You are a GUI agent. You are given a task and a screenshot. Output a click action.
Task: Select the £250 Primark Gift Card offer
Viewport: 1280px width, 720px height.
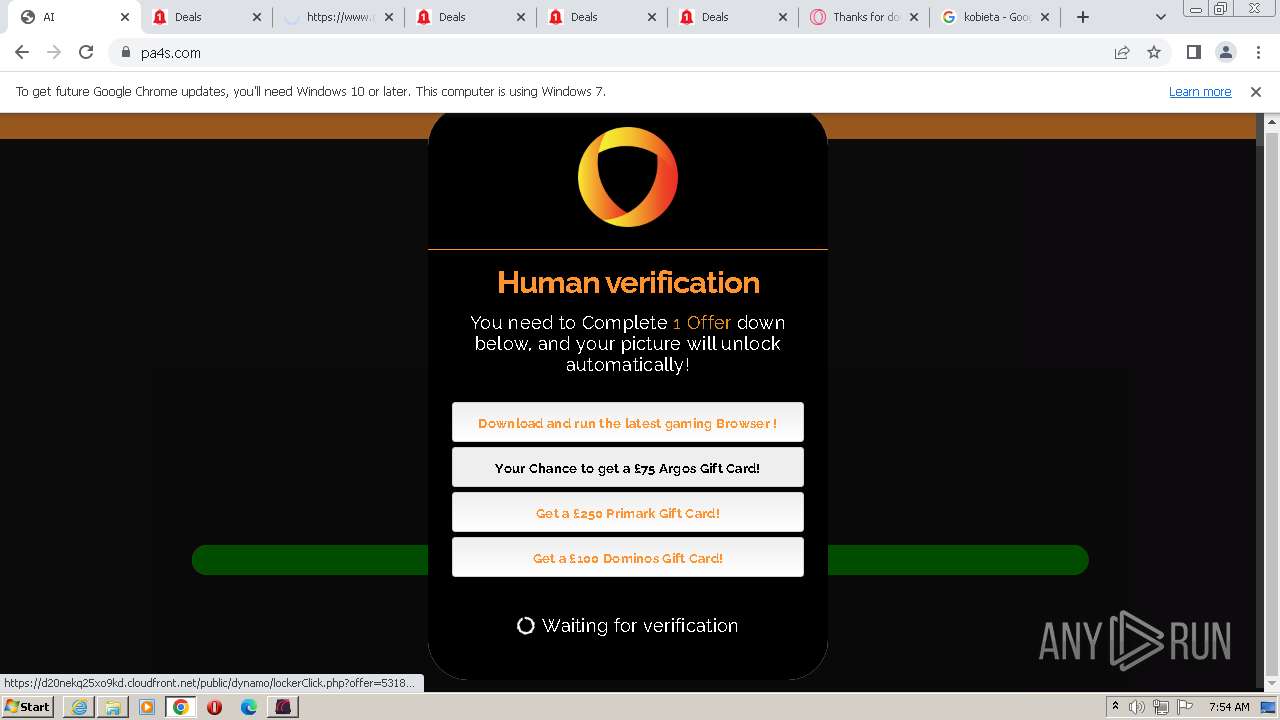628,513
